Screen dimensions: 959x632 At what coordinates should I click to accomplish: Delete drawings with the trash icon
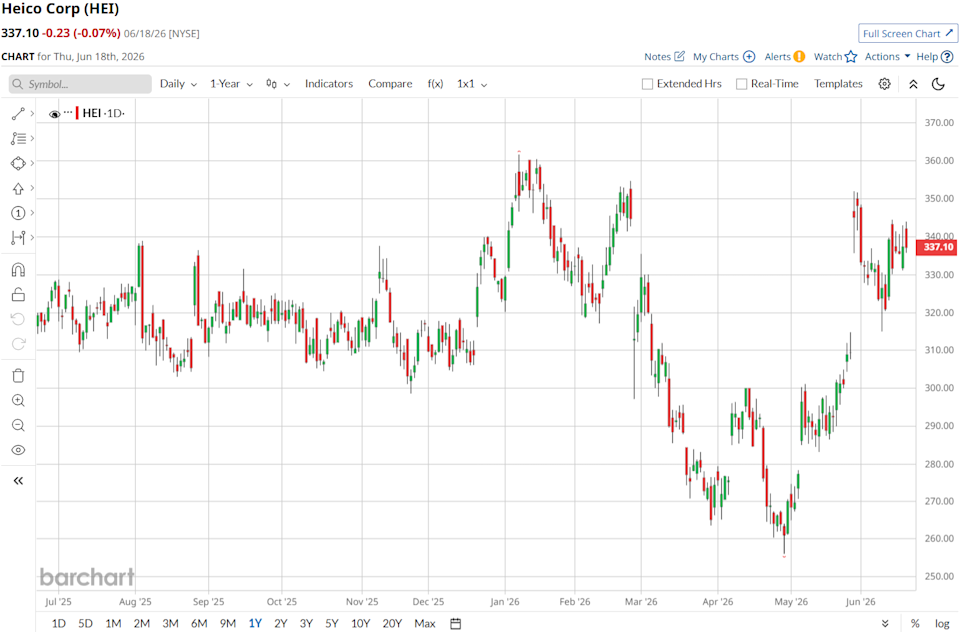click(18, 376)
